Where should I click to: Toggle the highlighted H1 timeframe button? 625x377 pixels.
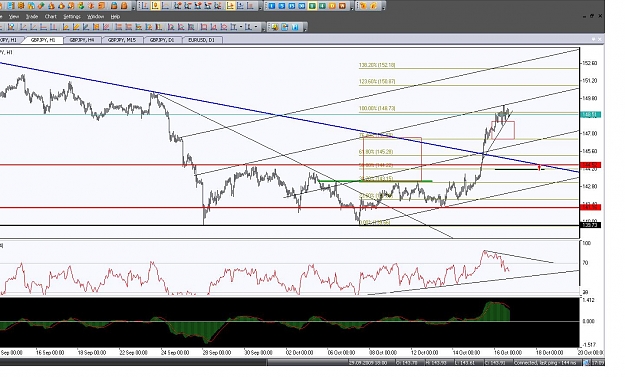(x=312, y=6)
